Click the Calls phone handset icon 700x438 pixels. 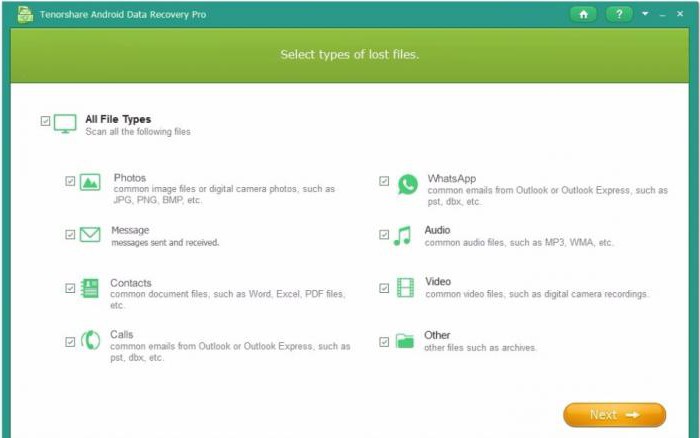(90, 341)
